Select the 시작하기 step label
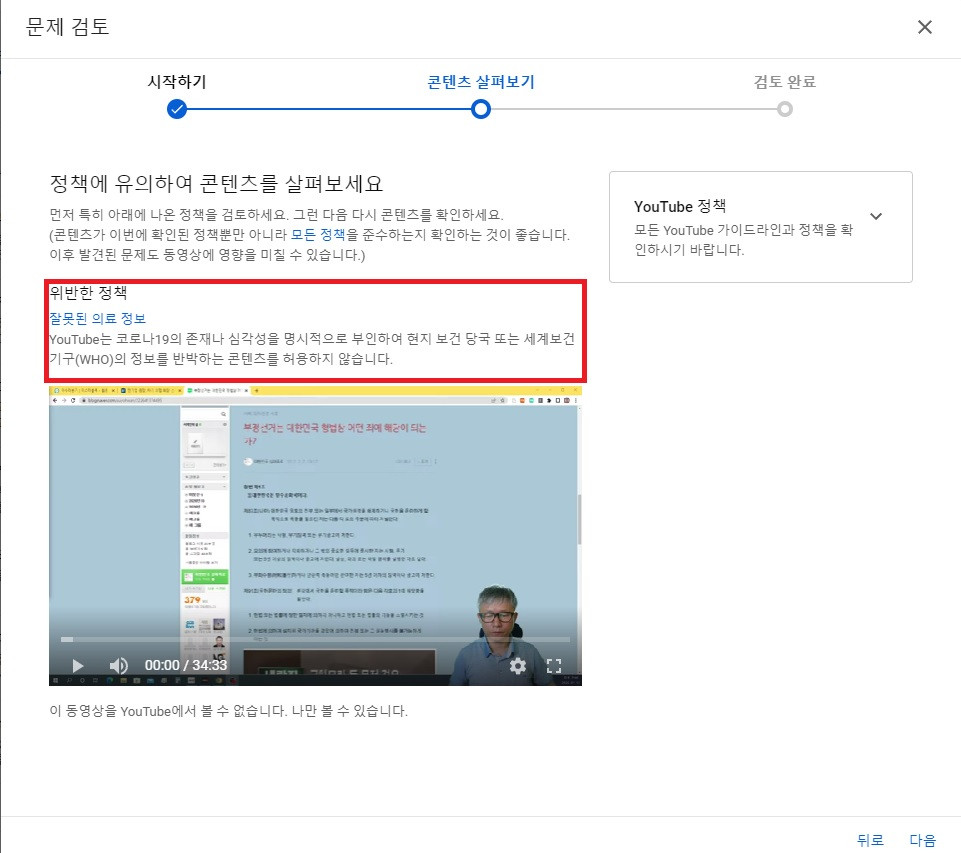This screenshot has height=853, width=961. click(177, 82)
